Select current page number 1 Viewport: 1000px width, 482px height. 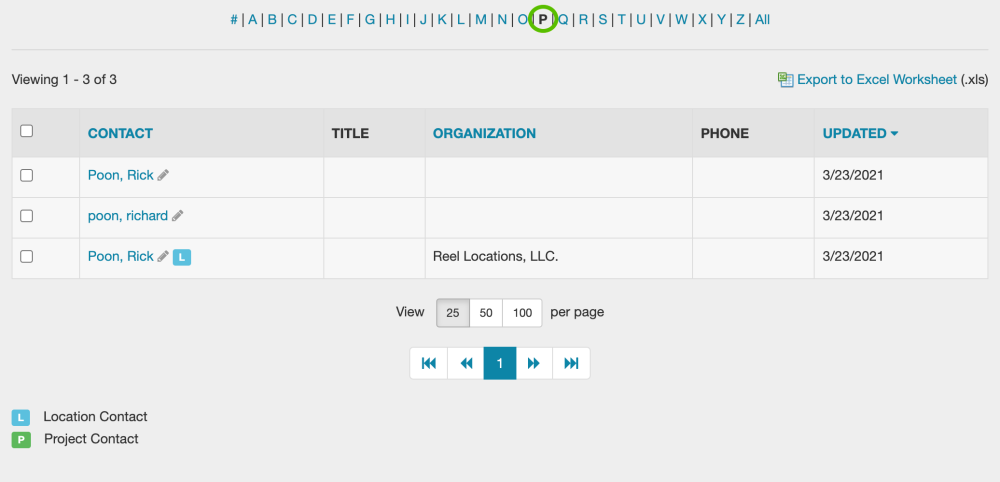pos(500,364)
